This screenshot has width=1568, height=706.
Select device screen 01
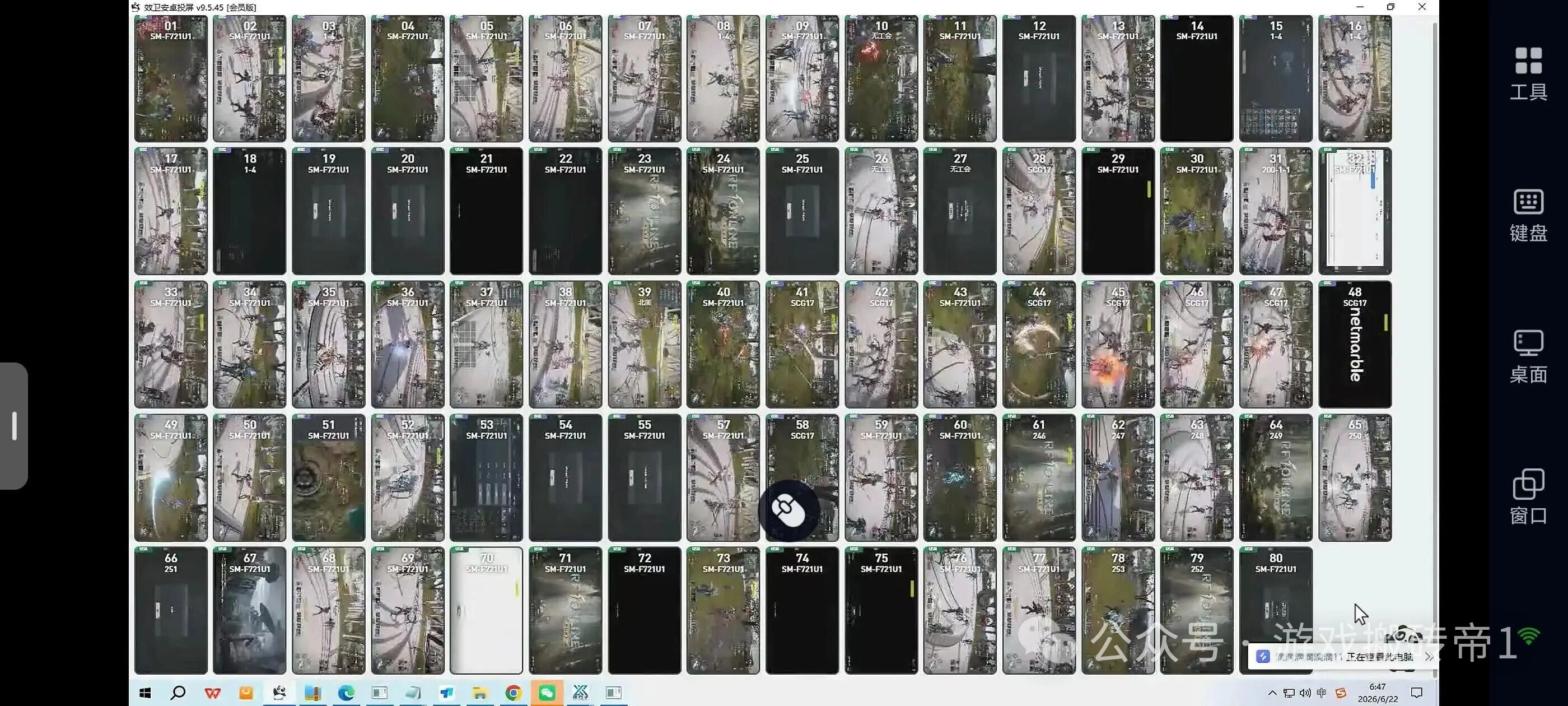click(171, 78)
